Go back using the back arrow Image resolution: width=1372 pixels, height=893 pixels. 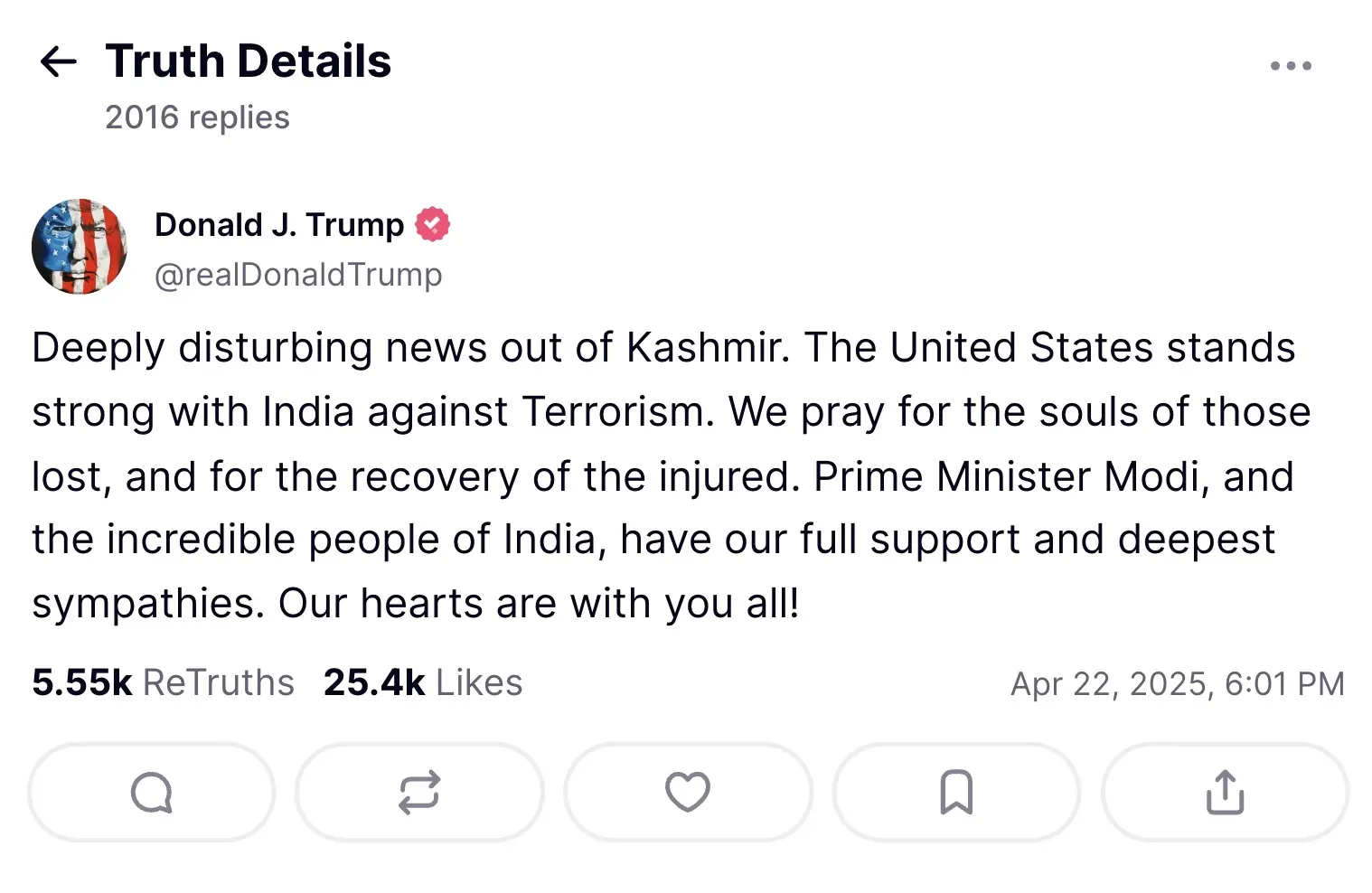pyautogui.click(x=59, y=62)
